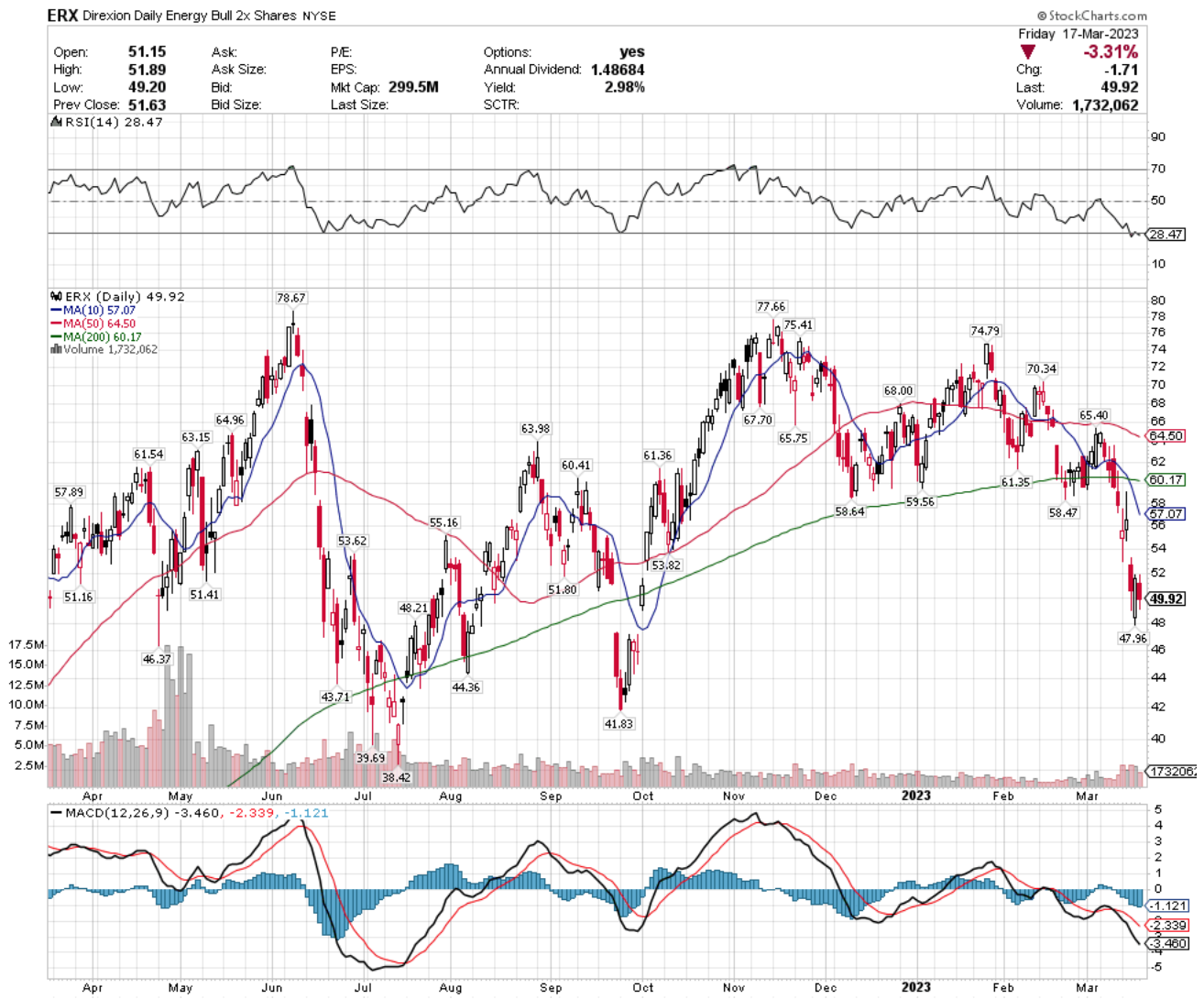Click the red down-triangle change indicator

[1028, 53]
